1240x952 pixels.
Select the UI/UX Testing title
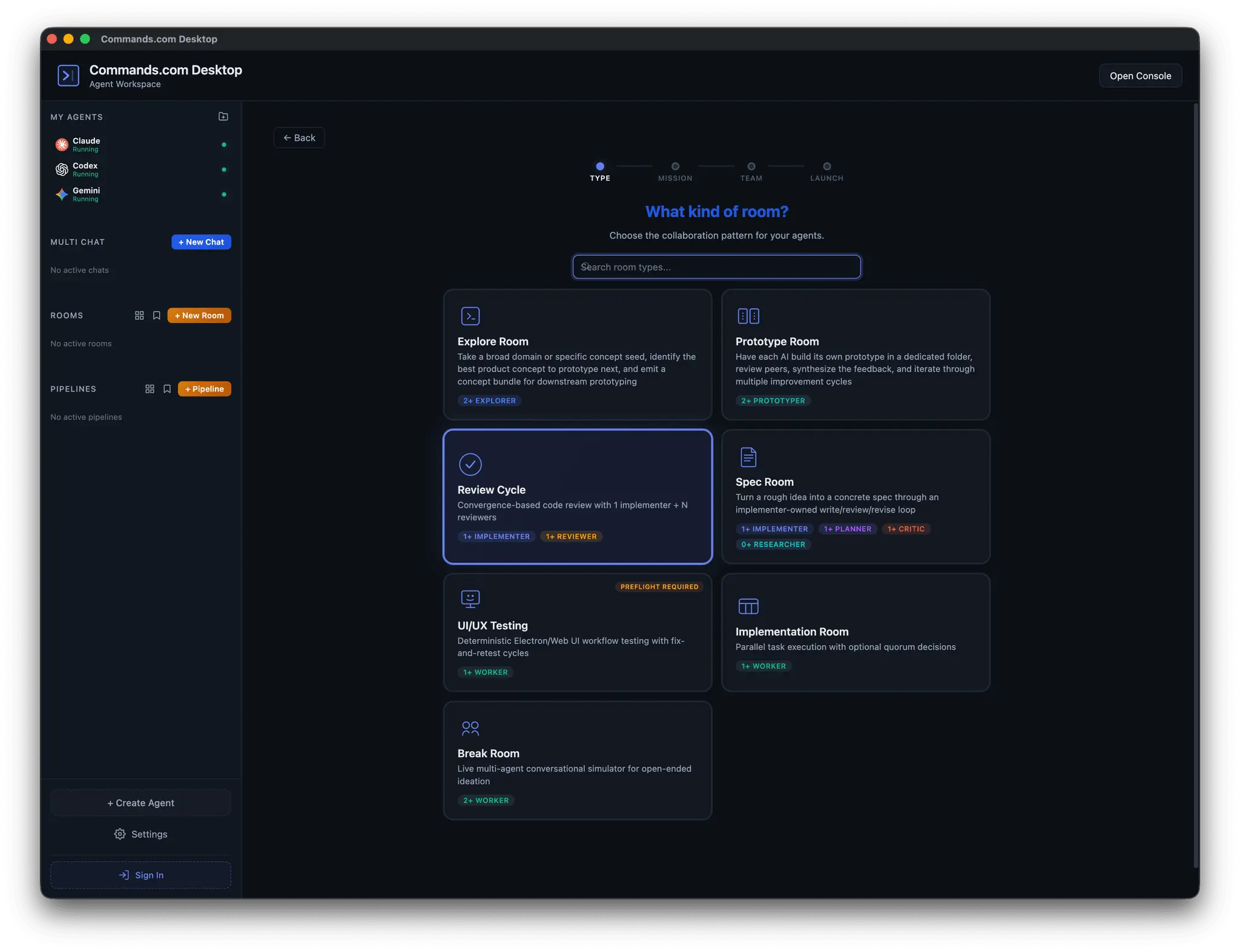[492, 625]
